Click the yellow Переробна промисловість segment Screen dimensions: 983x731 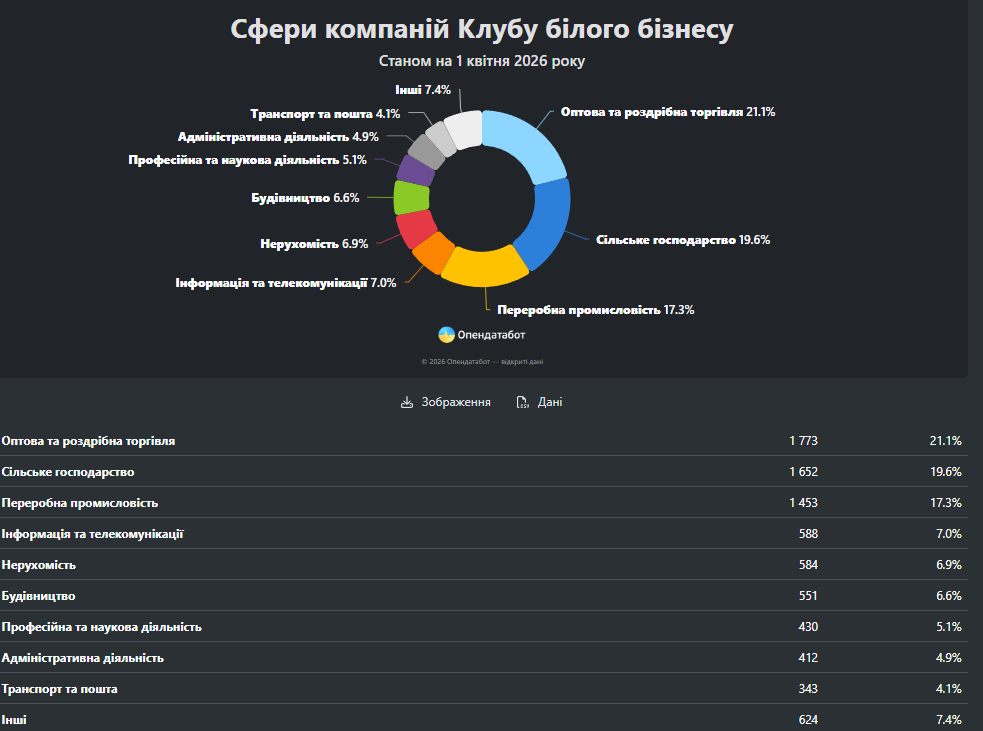tap(483, 263)
